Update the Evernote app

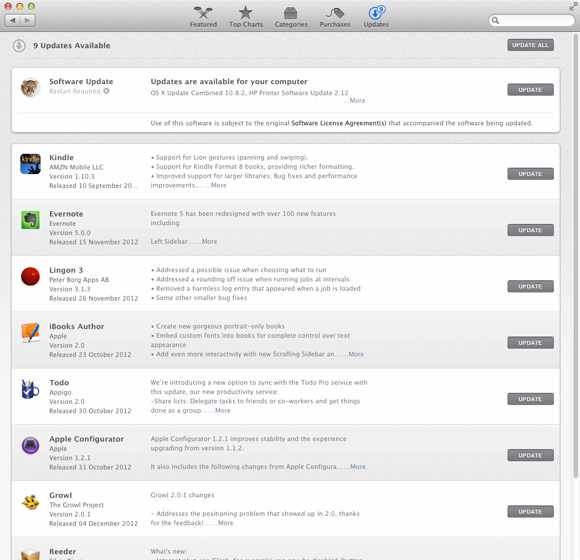point(530,230)
